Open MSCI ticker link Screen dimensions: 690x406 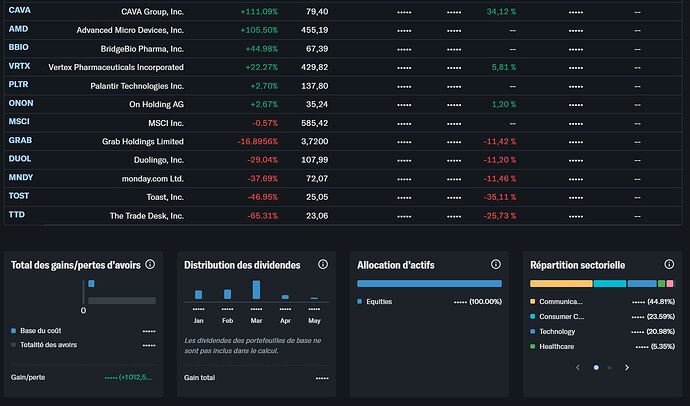[x=19, y=121]
